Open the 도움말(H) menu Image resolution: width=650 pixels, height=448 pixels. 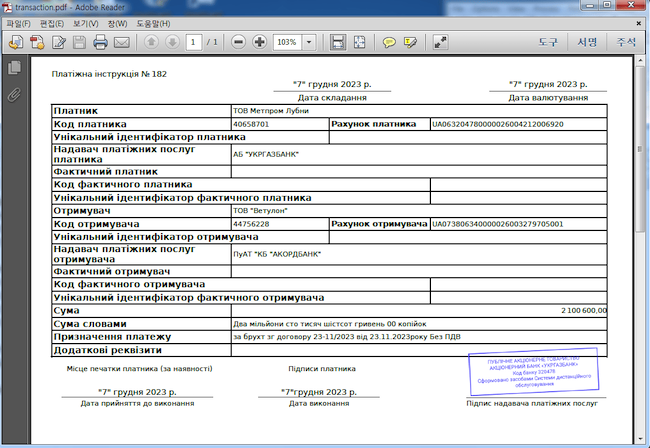[x=153, y=24]
